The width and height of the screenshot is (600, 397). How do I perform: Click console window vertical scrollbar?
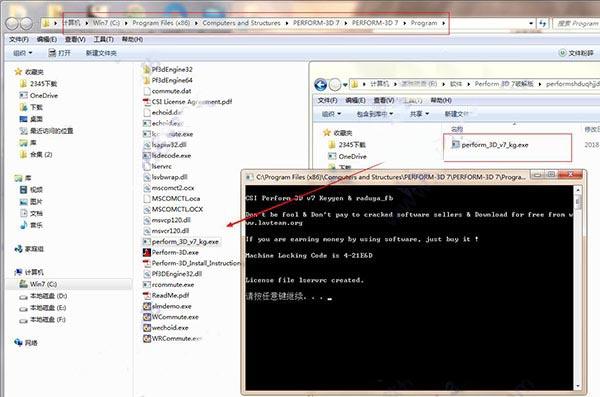click(x=578, y=288)
